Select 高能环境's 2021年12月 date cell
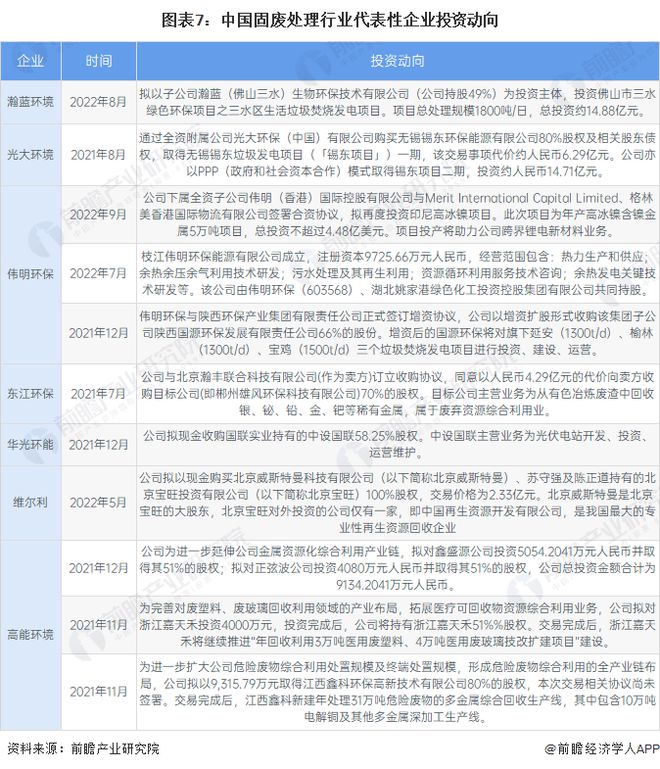The height and width of the screenshot is (769, 660). [x=99, y=568]
